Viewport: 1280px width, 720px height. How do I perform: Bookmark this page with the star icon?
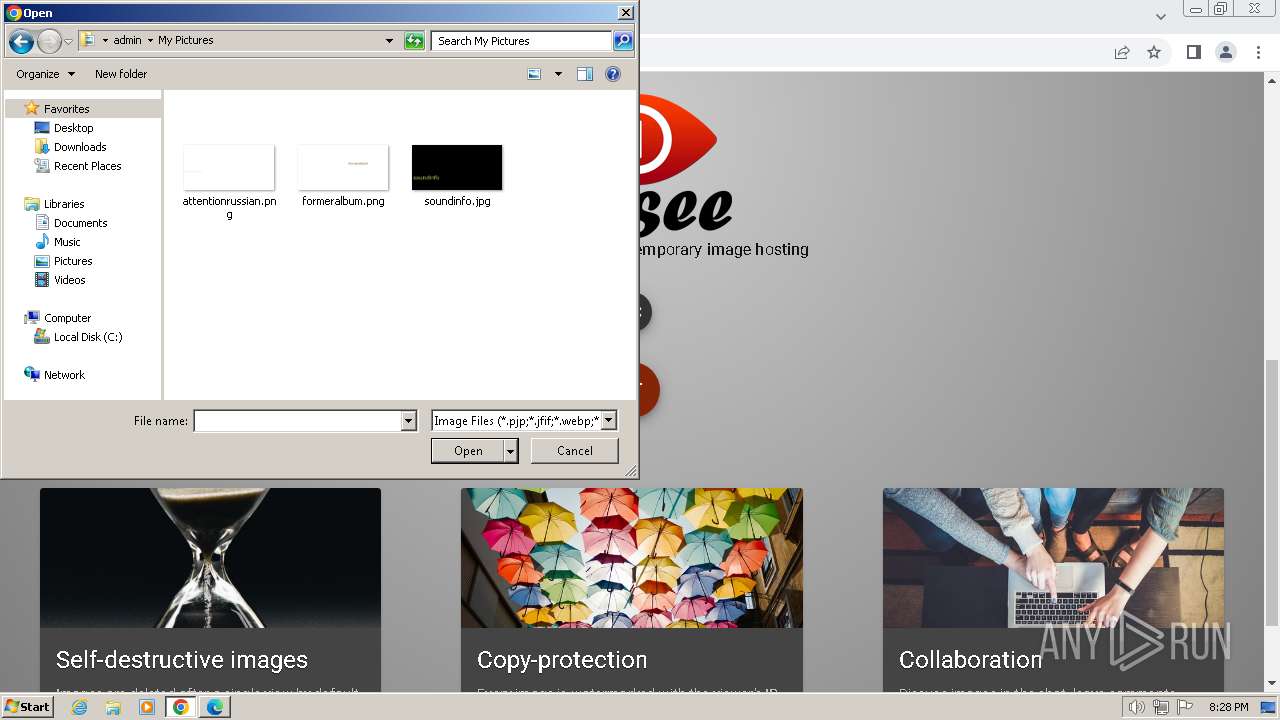point(1154,52)
